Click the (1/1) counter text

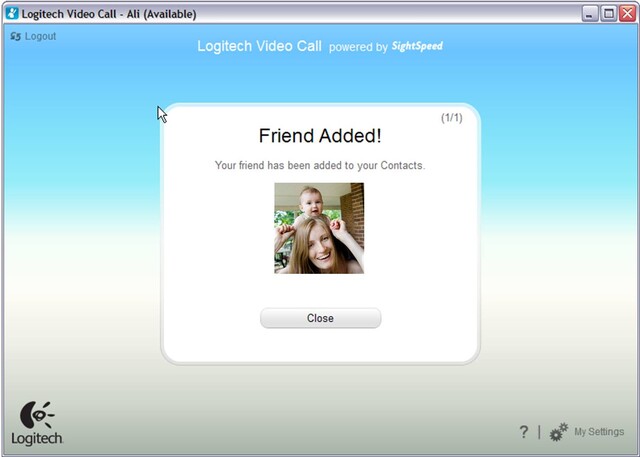tap(451, 118)
